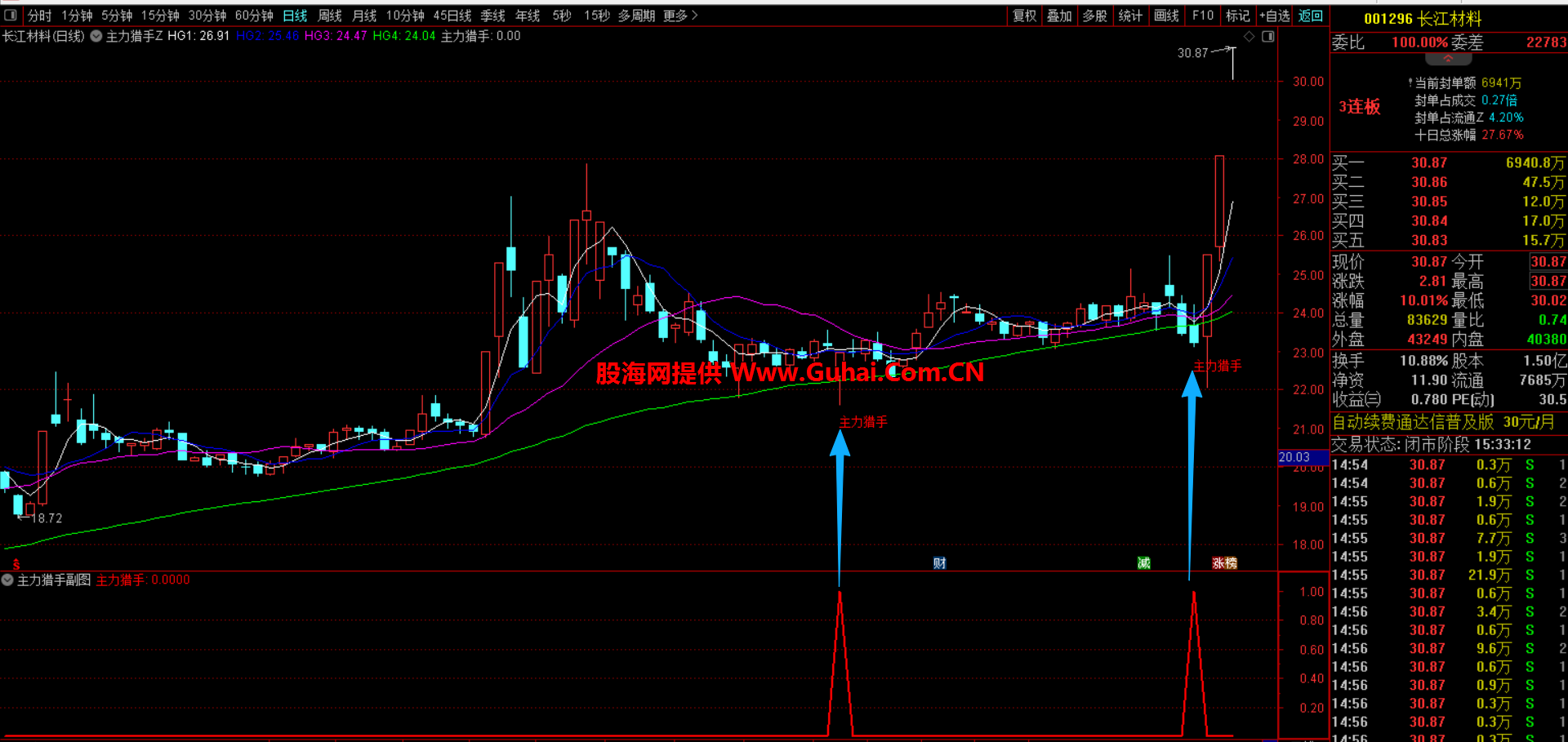Switch to the 60分钟 timeframe
The width and height of the screenshot is (1568, 742).
254,16
